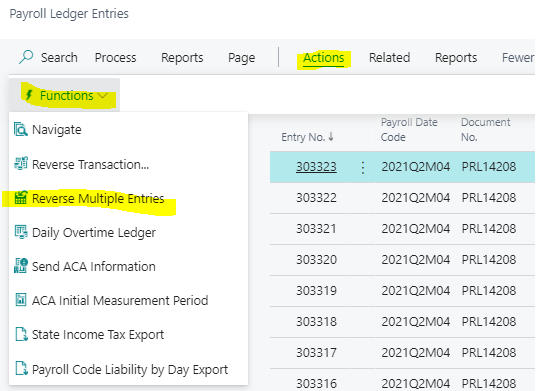Click 2021Q2M04 in row 303318

click(415, 322)
